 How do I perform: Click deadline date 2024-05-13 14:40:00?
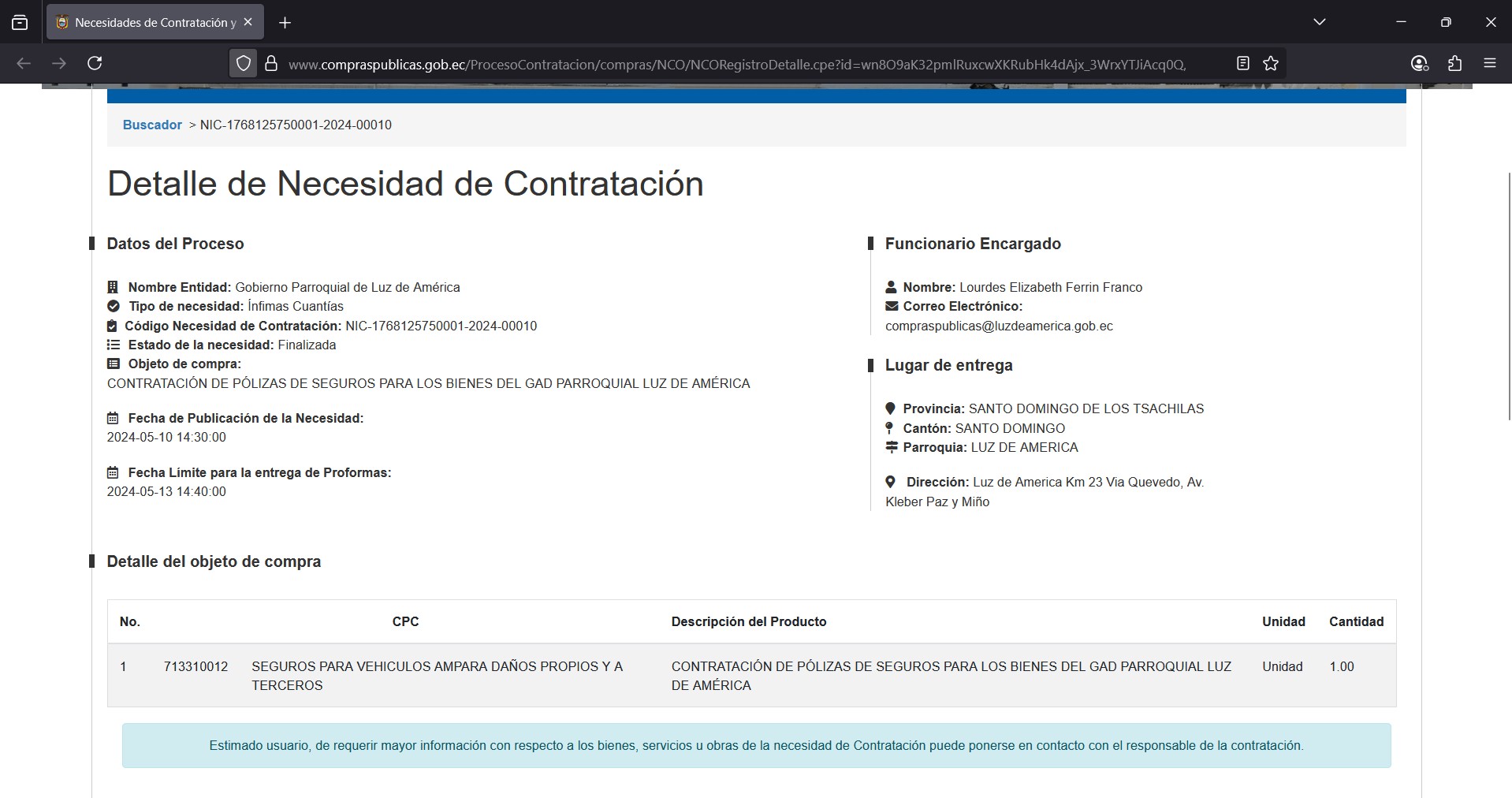click(x=166, y=491)
